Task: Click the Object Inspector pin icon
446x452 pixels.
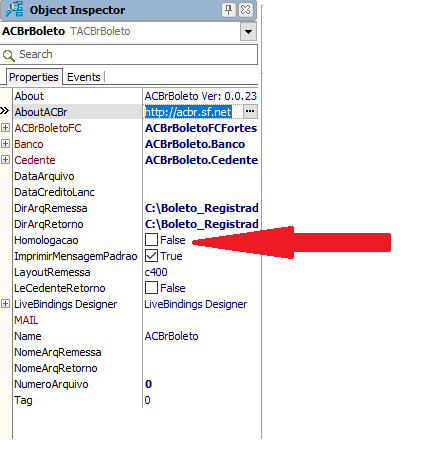Action: click(x=229, y=10)
